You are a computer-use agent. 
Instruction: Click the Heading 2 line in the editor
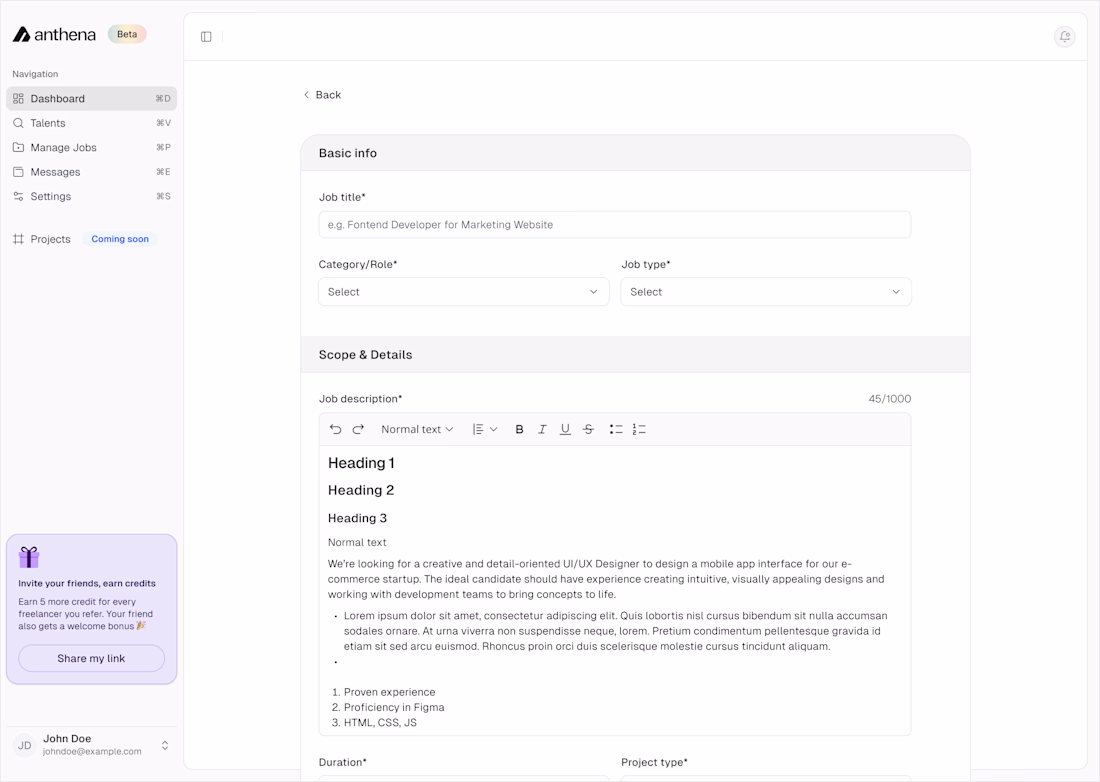tap(361, 490)
